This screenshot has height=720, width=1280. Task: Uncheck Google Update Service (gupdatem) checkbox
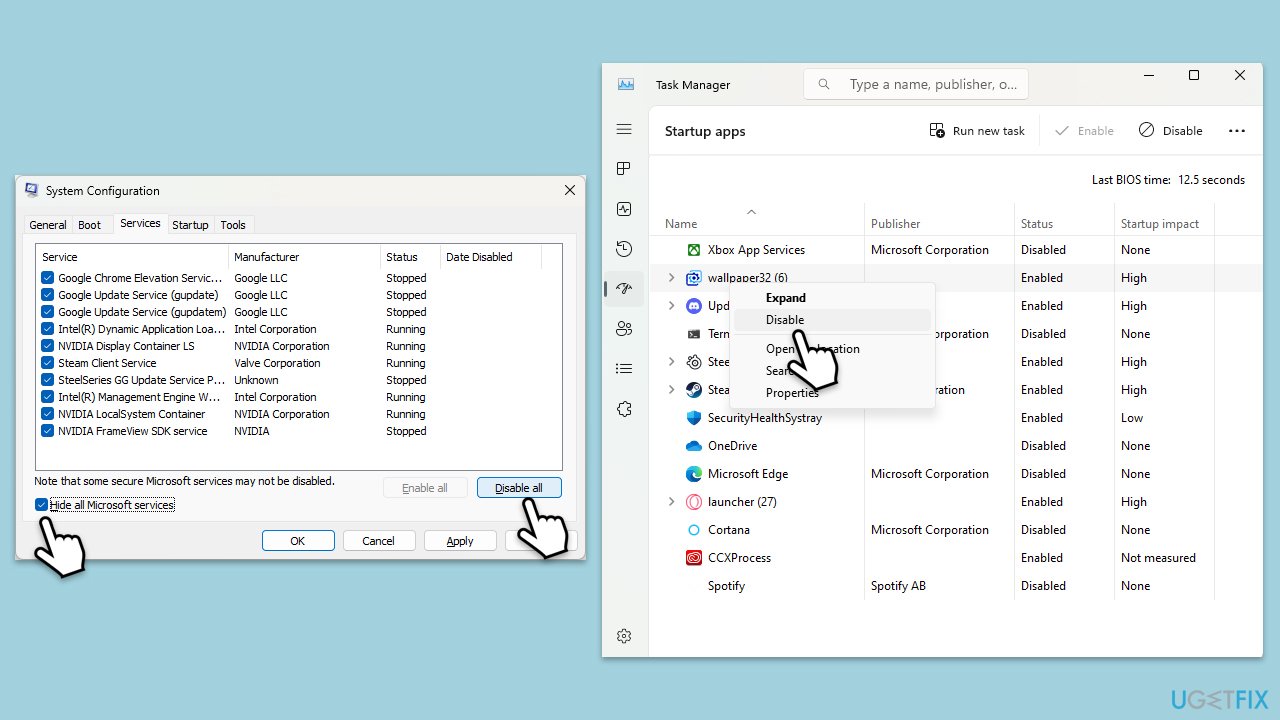[x=48, y=312]
